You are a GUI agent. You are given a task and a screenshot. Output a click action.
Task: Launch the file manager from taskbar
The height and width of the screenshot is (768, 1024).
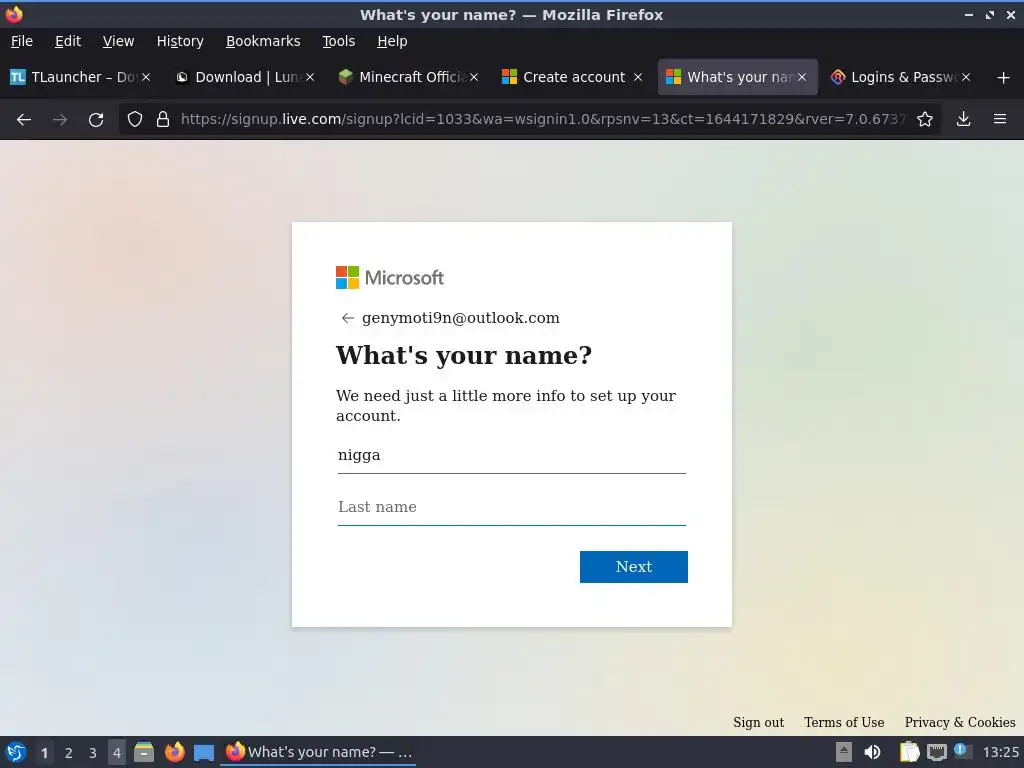point(144,752)
